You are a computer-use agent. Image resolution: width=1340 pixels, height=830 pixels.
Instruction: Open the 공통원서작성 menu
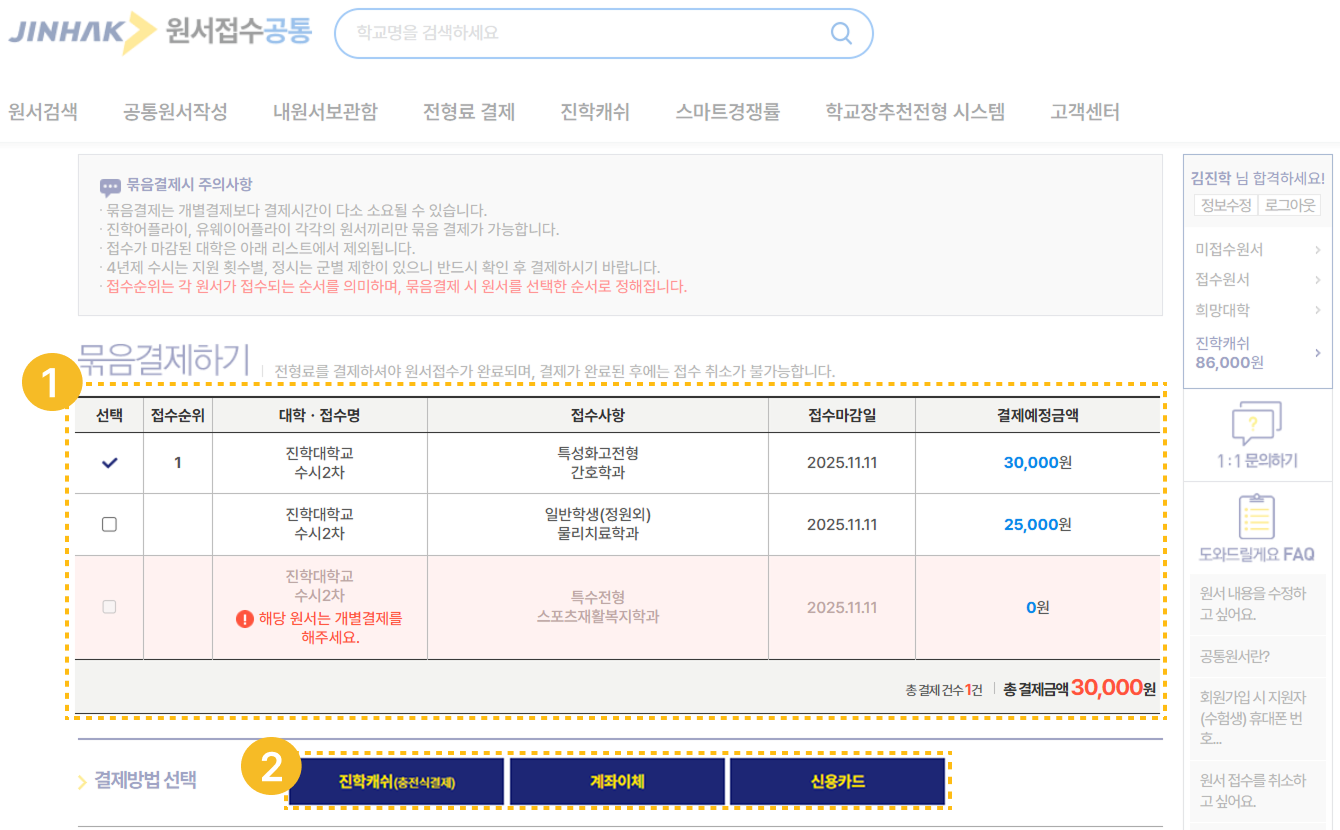(175, 112)
